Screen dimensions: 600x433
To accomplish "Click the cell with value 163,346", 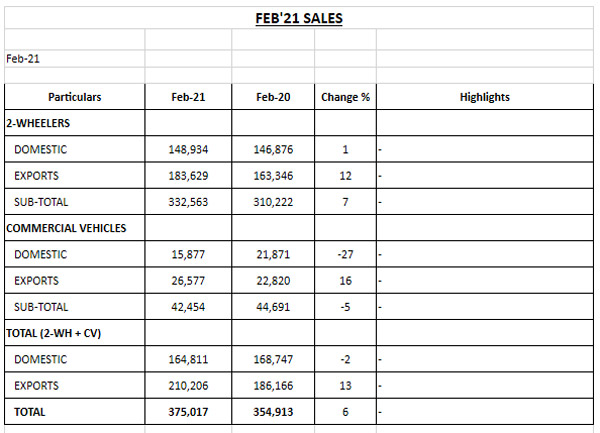I will 272,175.
